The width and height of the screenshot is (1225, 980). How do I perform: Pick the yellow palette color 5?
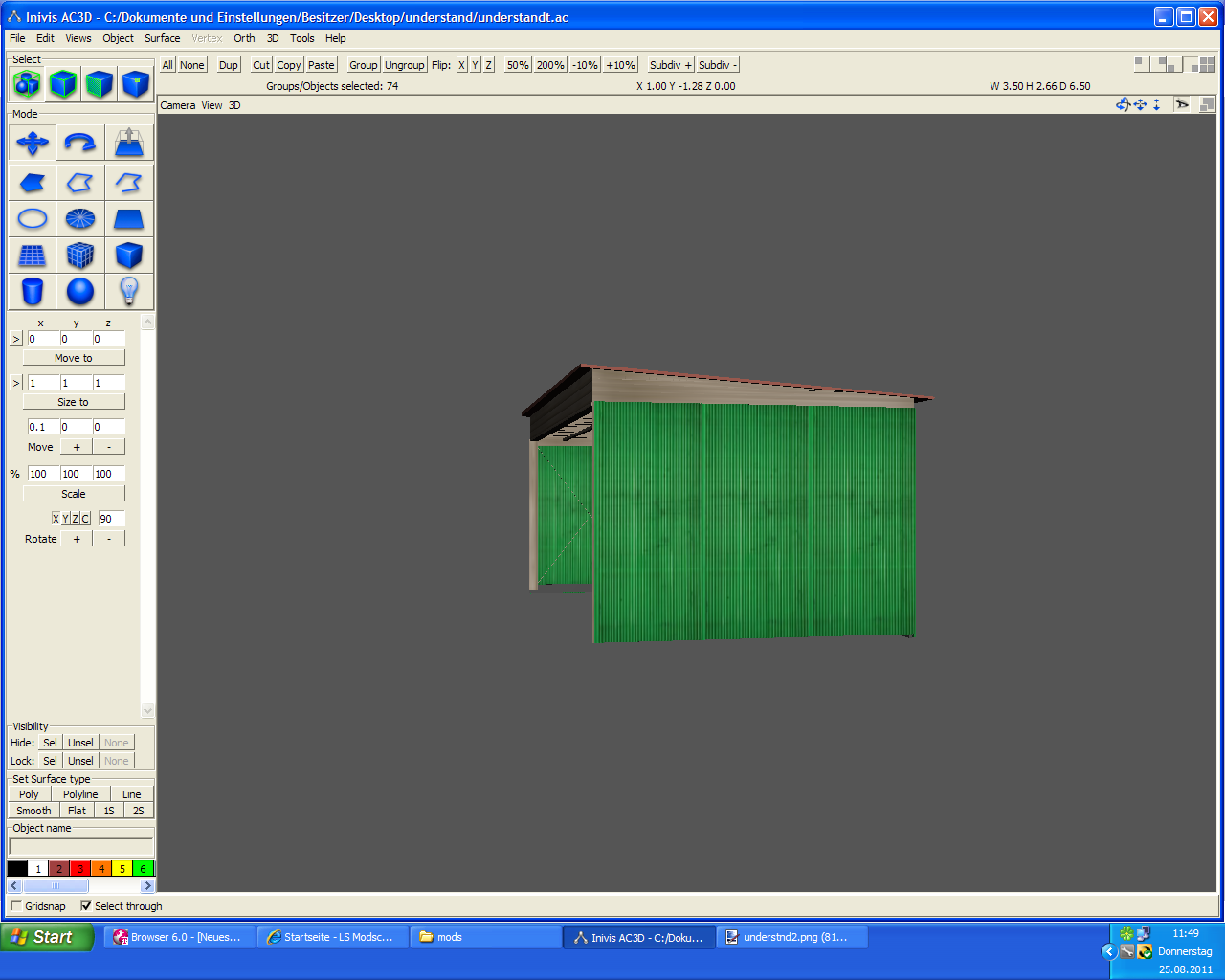[122, 869]
